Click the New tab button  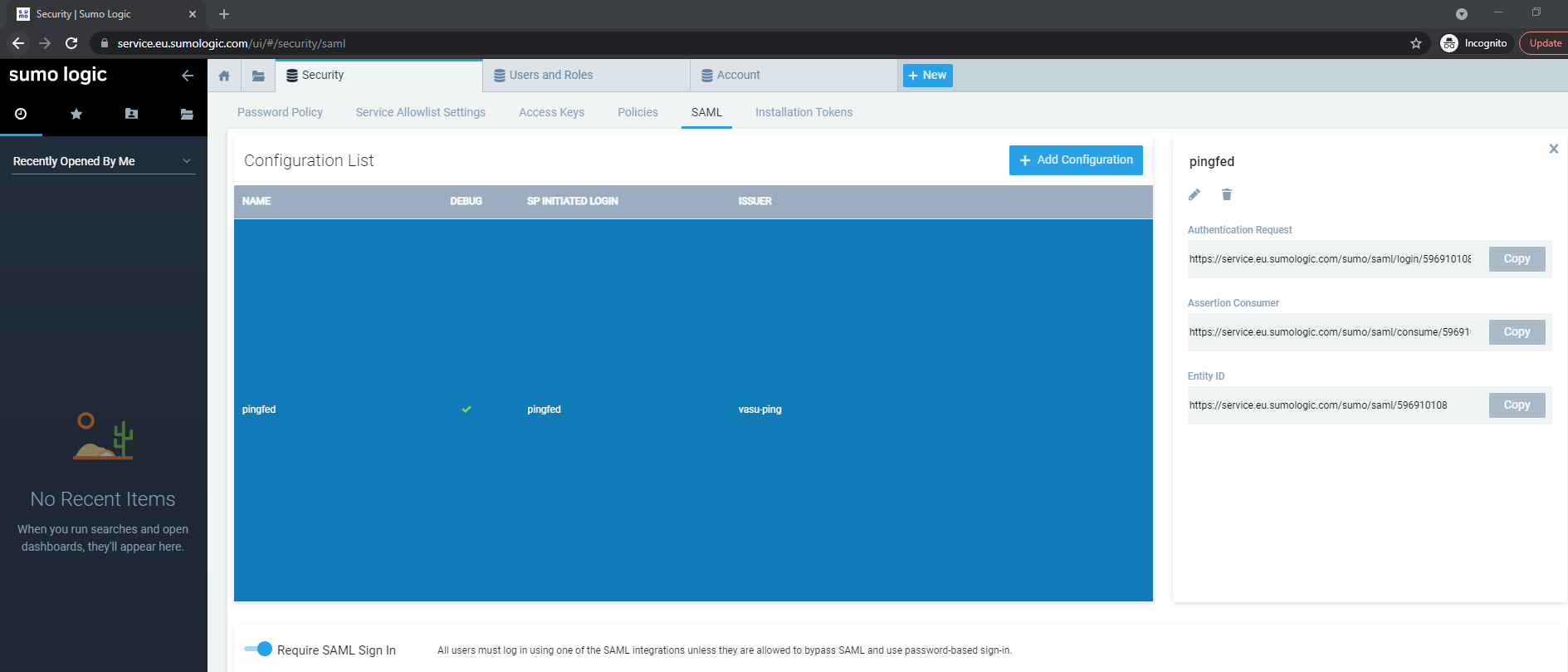927,76
